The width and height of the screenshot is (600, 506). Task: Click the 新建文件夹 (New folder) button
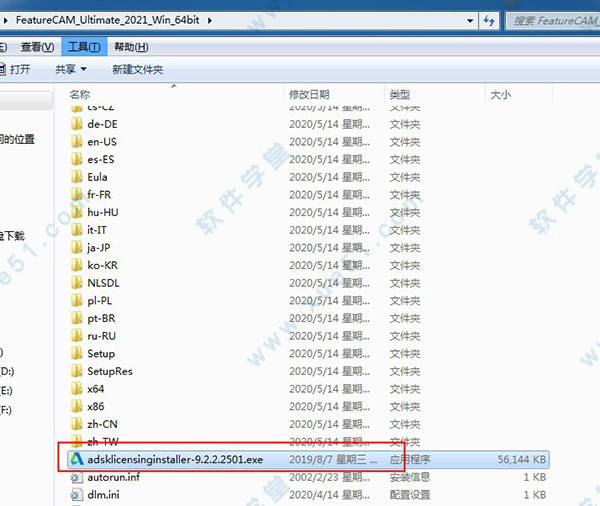point(137,69)
